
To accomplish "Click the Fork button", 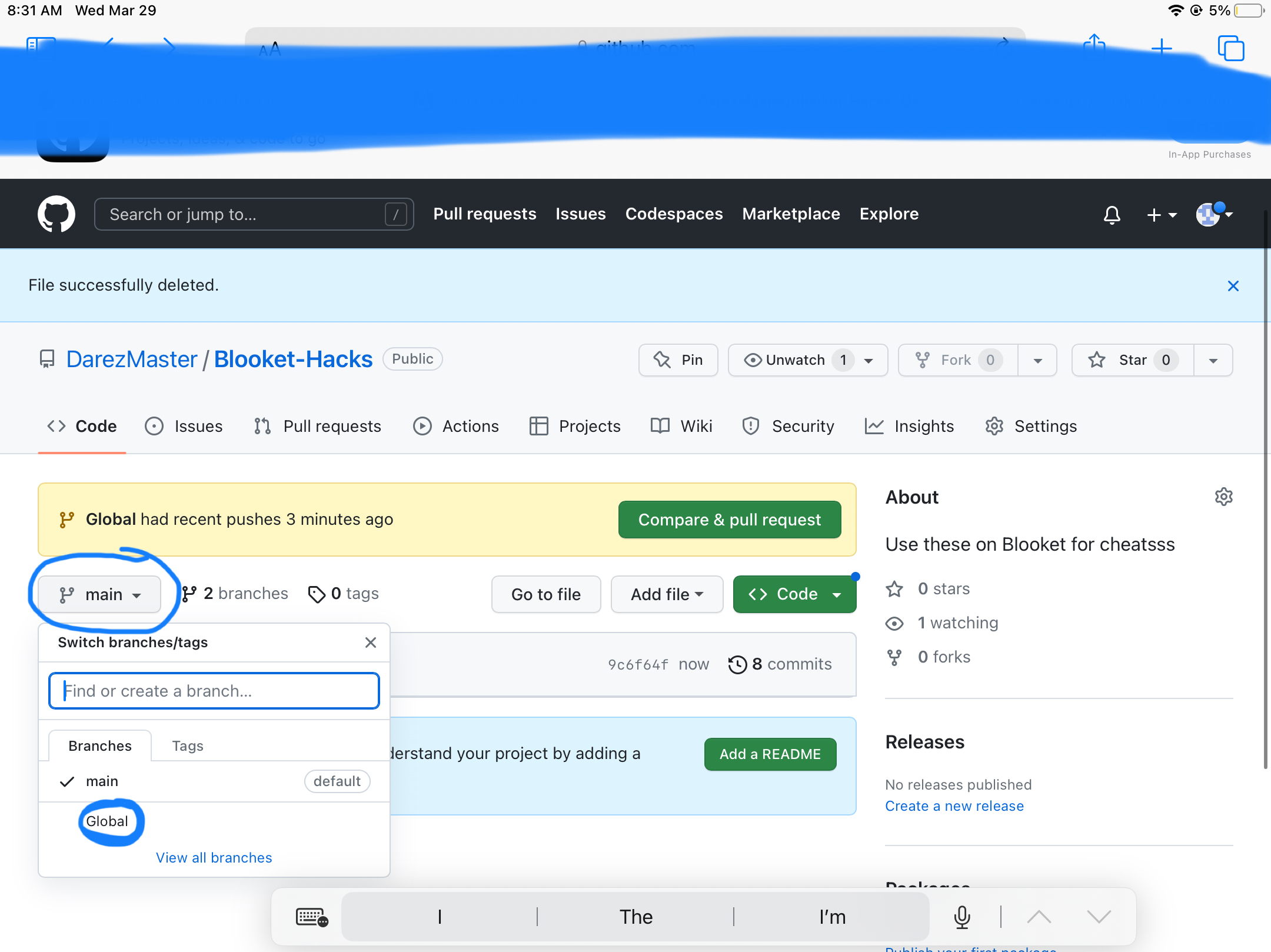I will (958, 360).
